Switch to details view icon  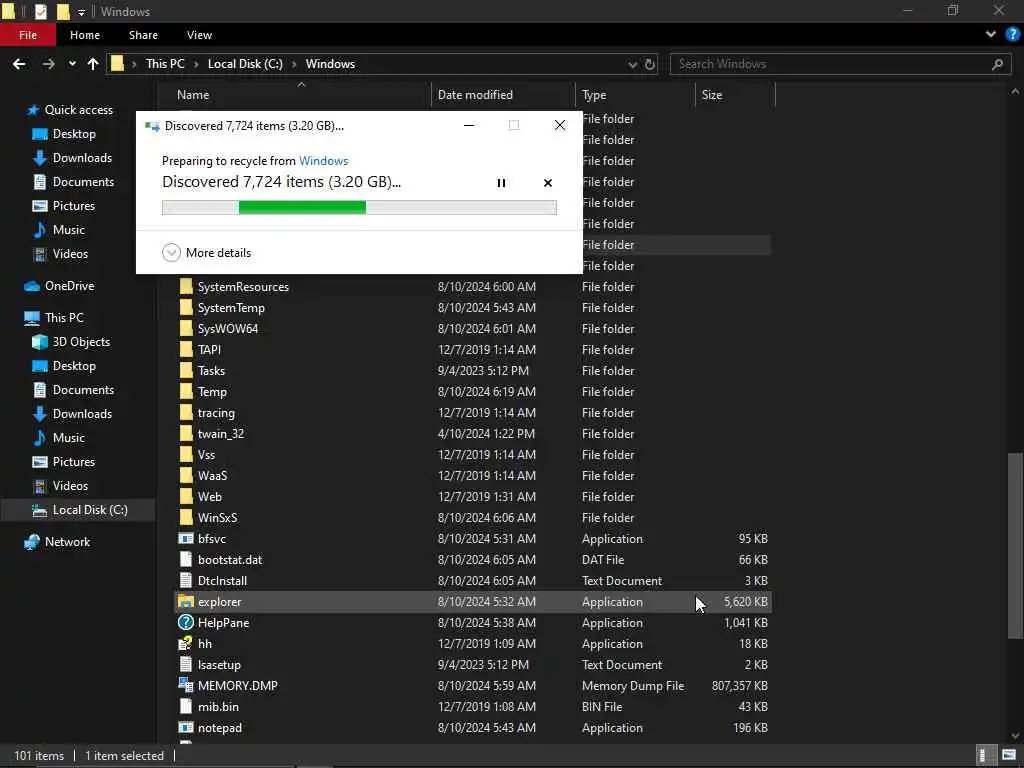coord(985,756)
